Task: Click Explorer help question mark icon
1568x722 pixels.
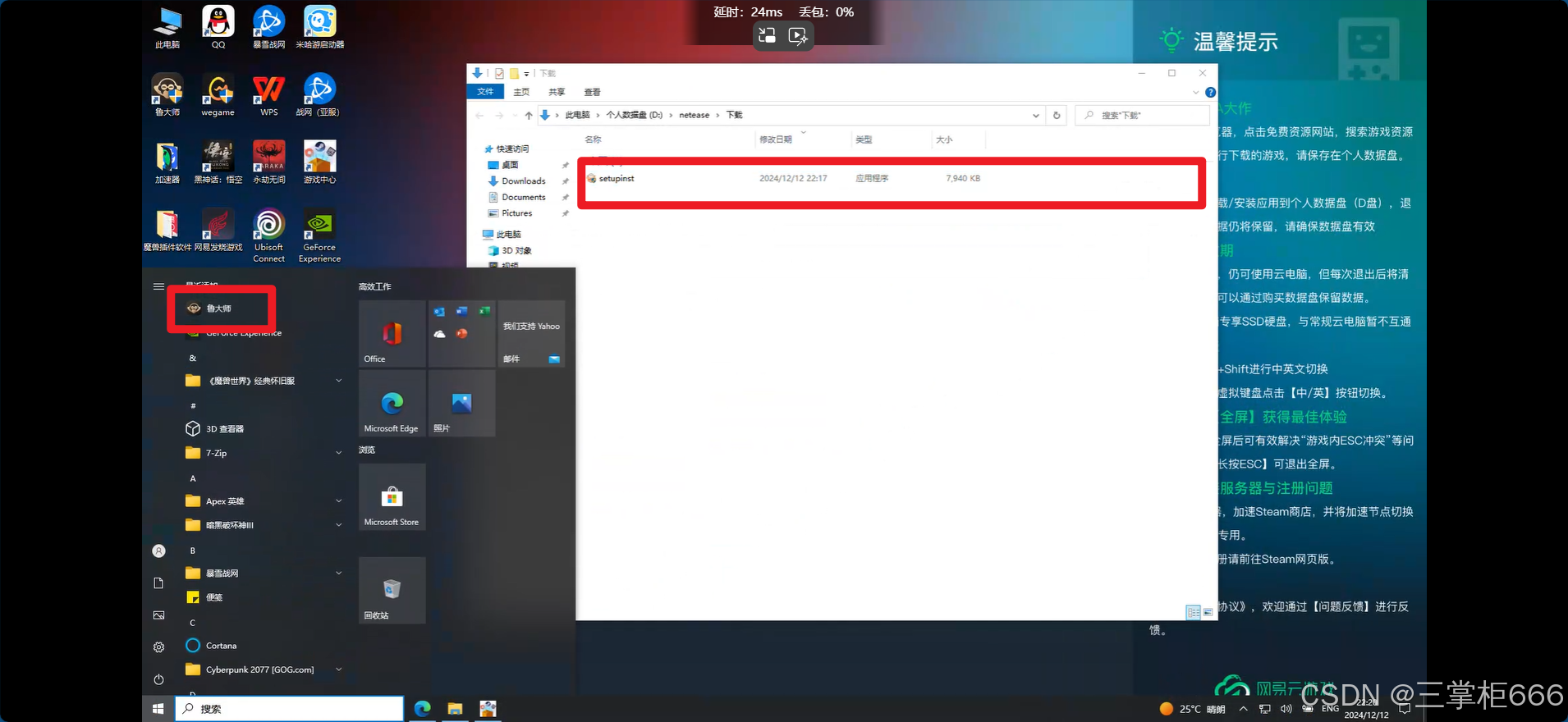Action: 1210,93
